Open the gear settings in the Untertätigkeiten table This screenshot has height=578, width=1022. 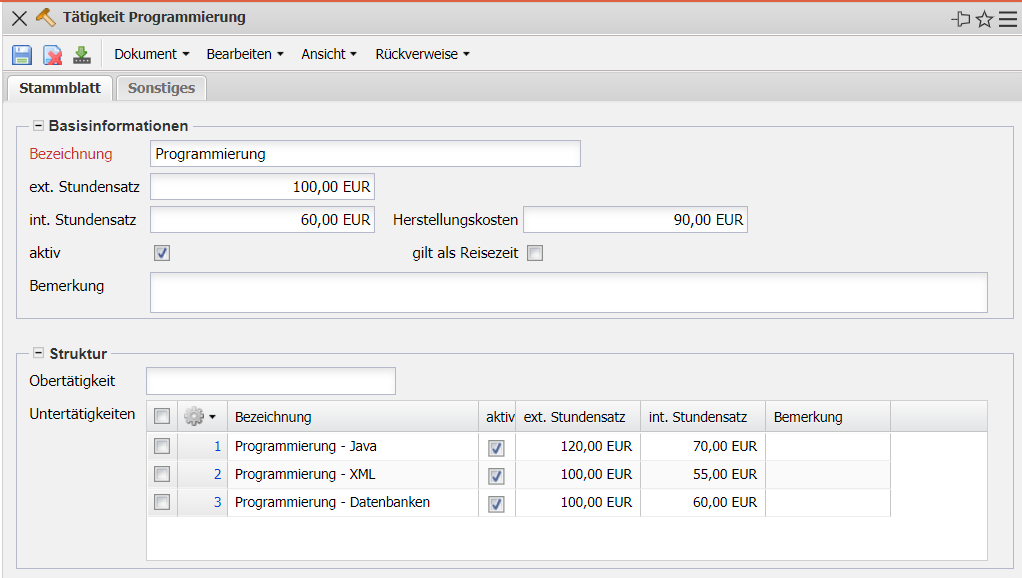(x=199, y=417)
